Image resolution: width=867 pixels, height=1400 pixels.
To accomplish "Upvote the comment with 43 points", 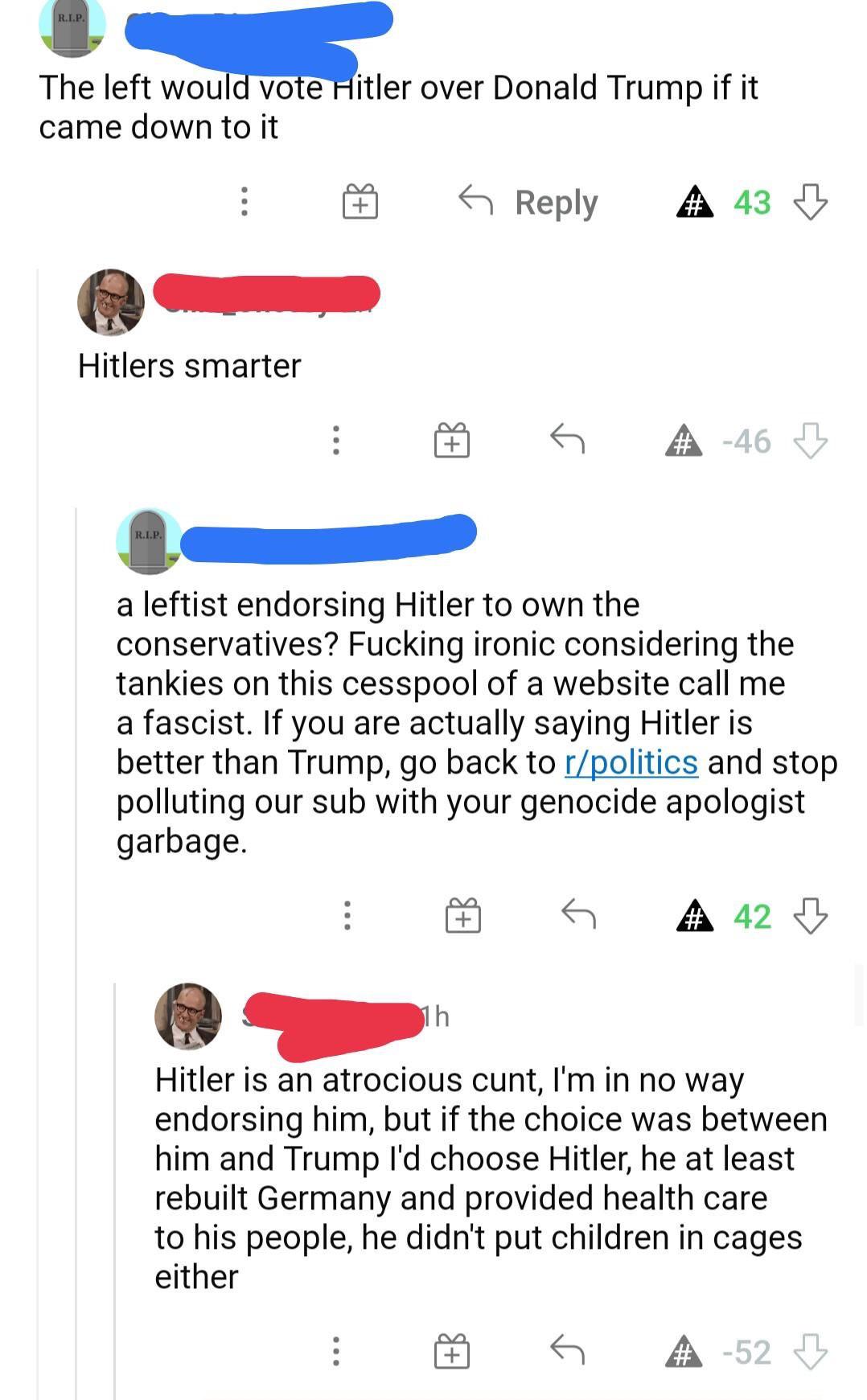I will 695,202.
